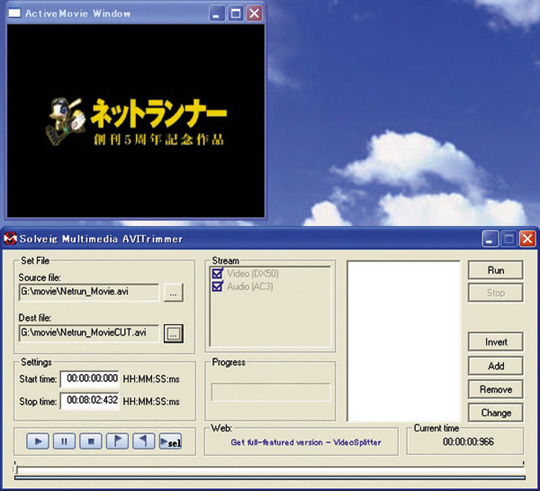Image resolution: width=540 pixels, height=491 pixels.
Task: Click the Run button
Action: click(495, 270)
